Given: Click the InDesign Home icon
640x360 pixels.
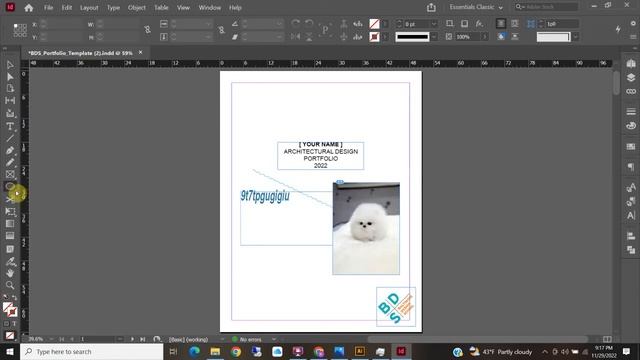Looking at the screenshot, I should pos(29,8).
